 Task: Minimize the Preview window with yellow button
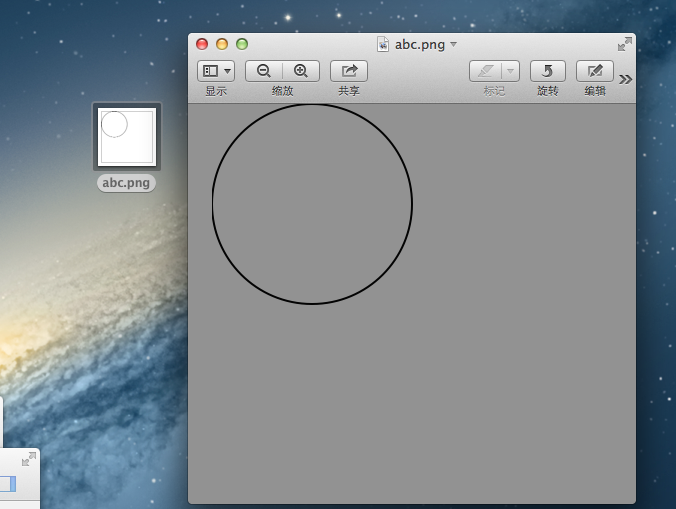222,44
